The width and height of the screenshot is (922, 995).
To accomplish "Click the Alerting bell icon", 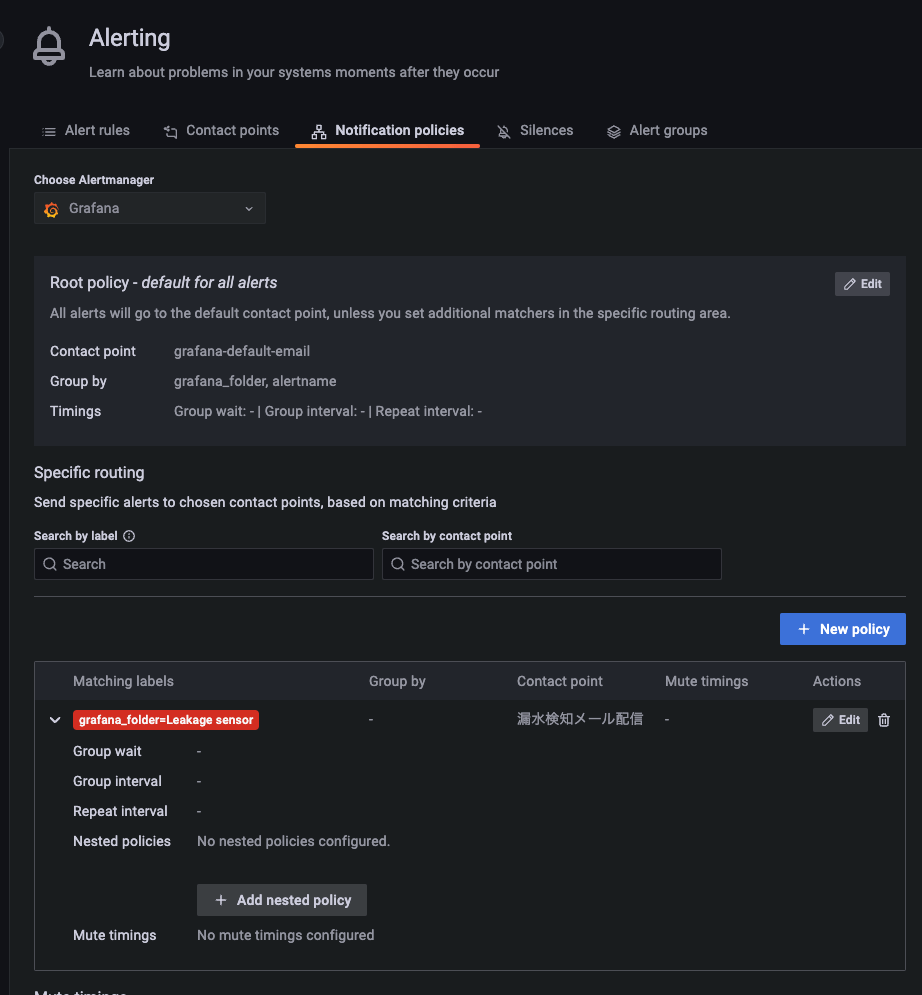I will click(48, 47).
